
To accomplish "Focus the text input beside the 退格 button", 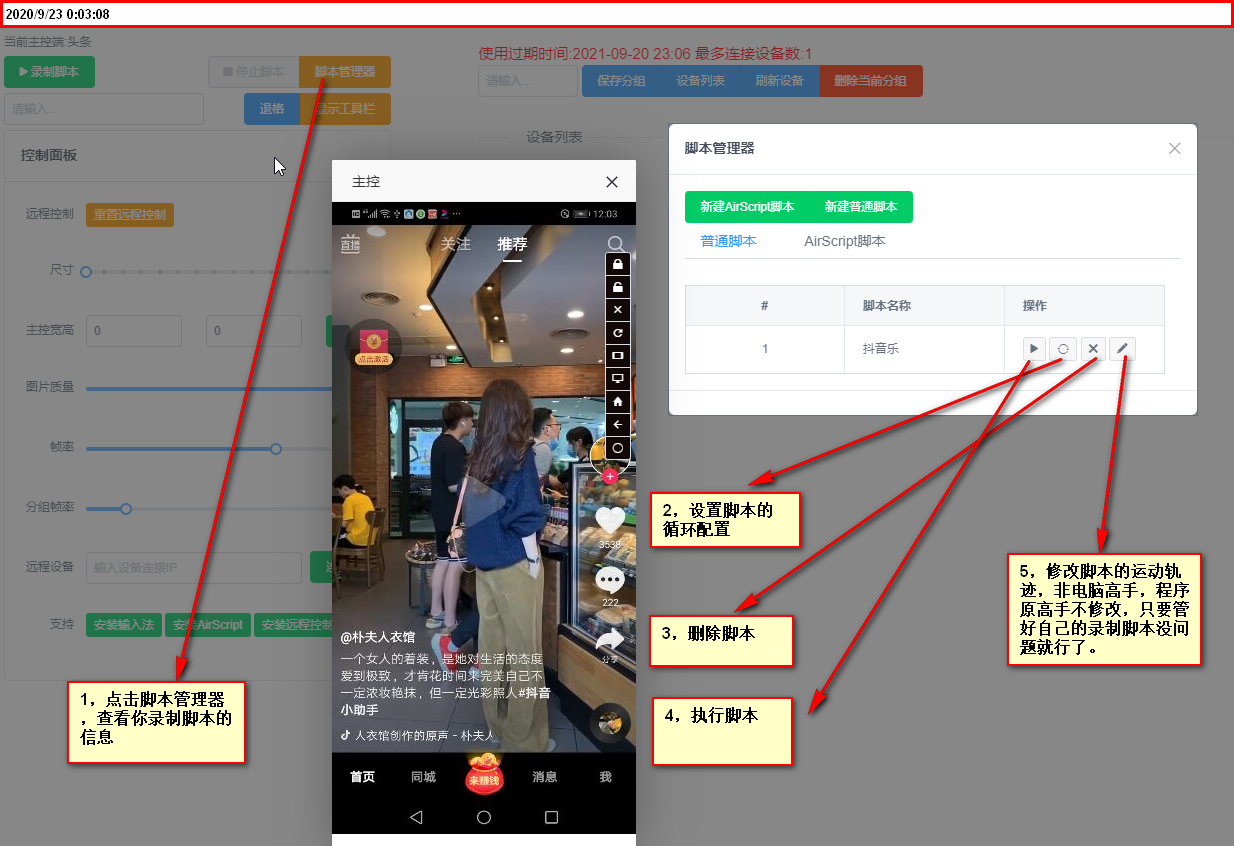I will click(x=104, y=109).
